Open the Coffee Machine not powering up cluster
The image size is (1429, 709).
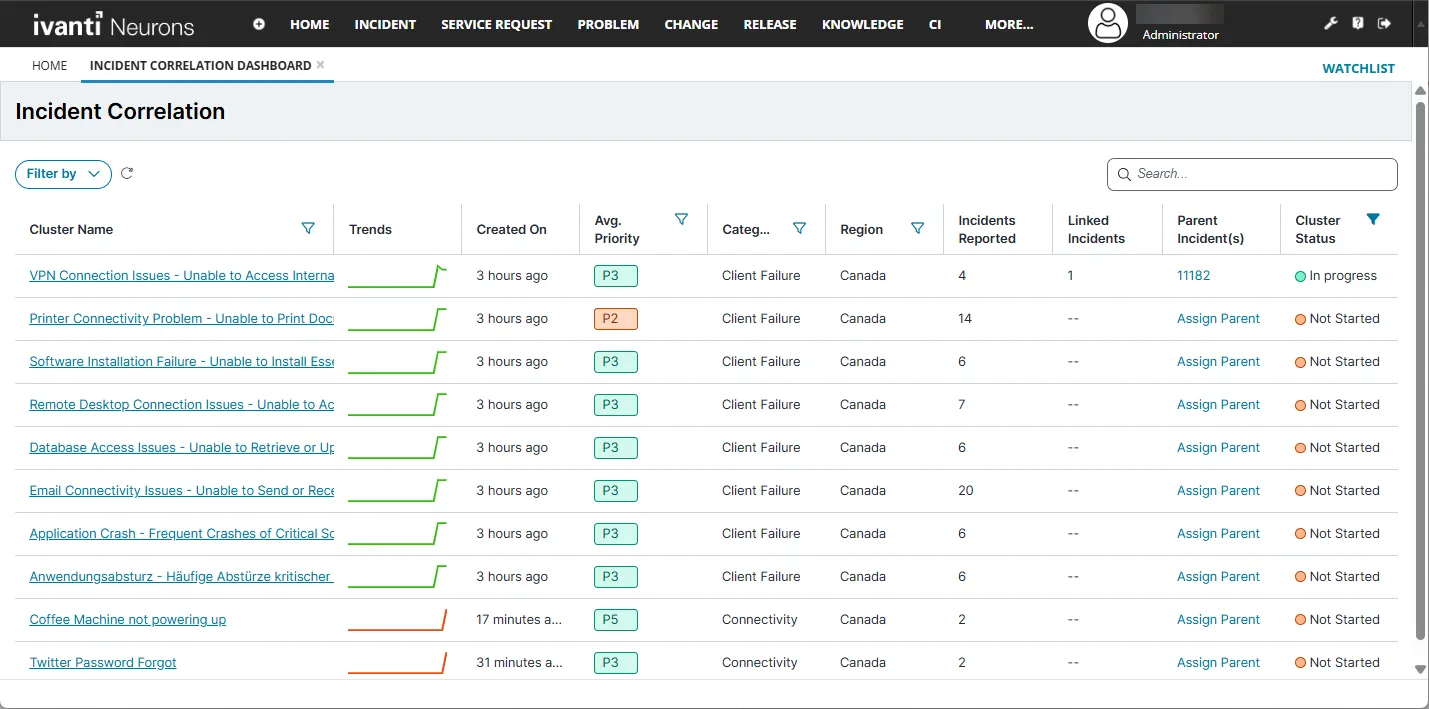128,620
